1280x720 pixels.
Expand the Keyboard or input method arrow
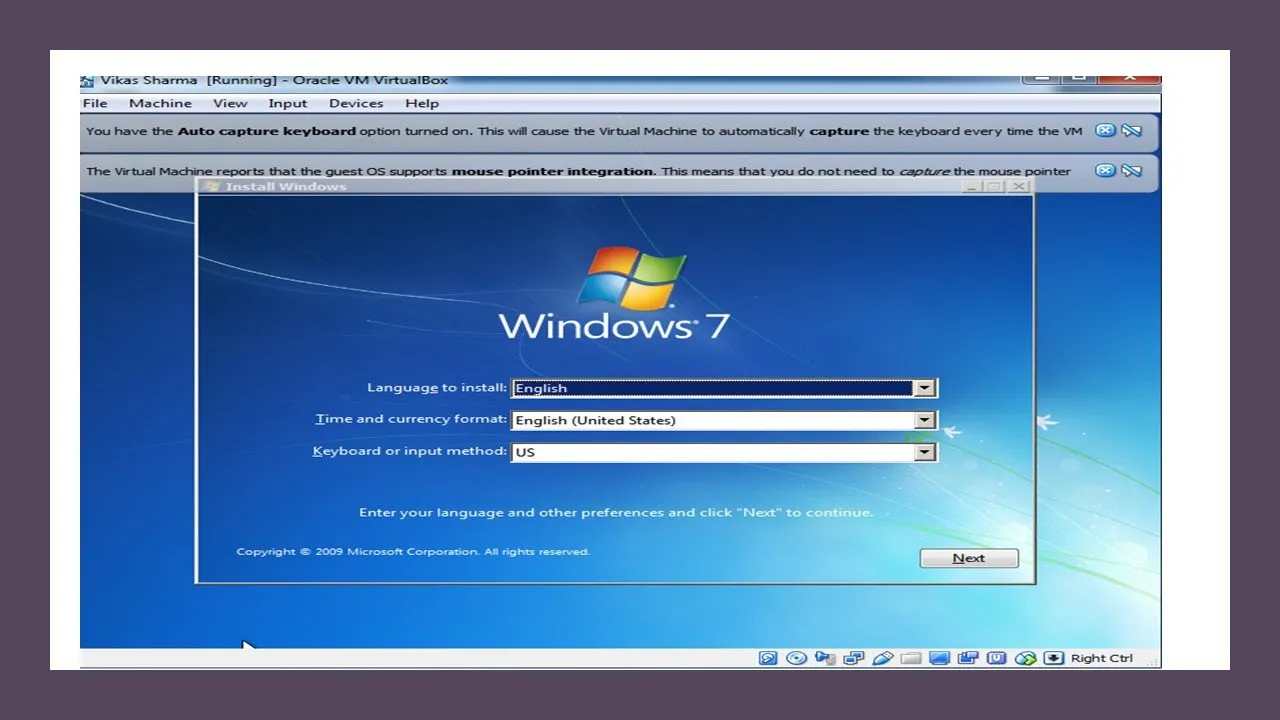[925, 452]
